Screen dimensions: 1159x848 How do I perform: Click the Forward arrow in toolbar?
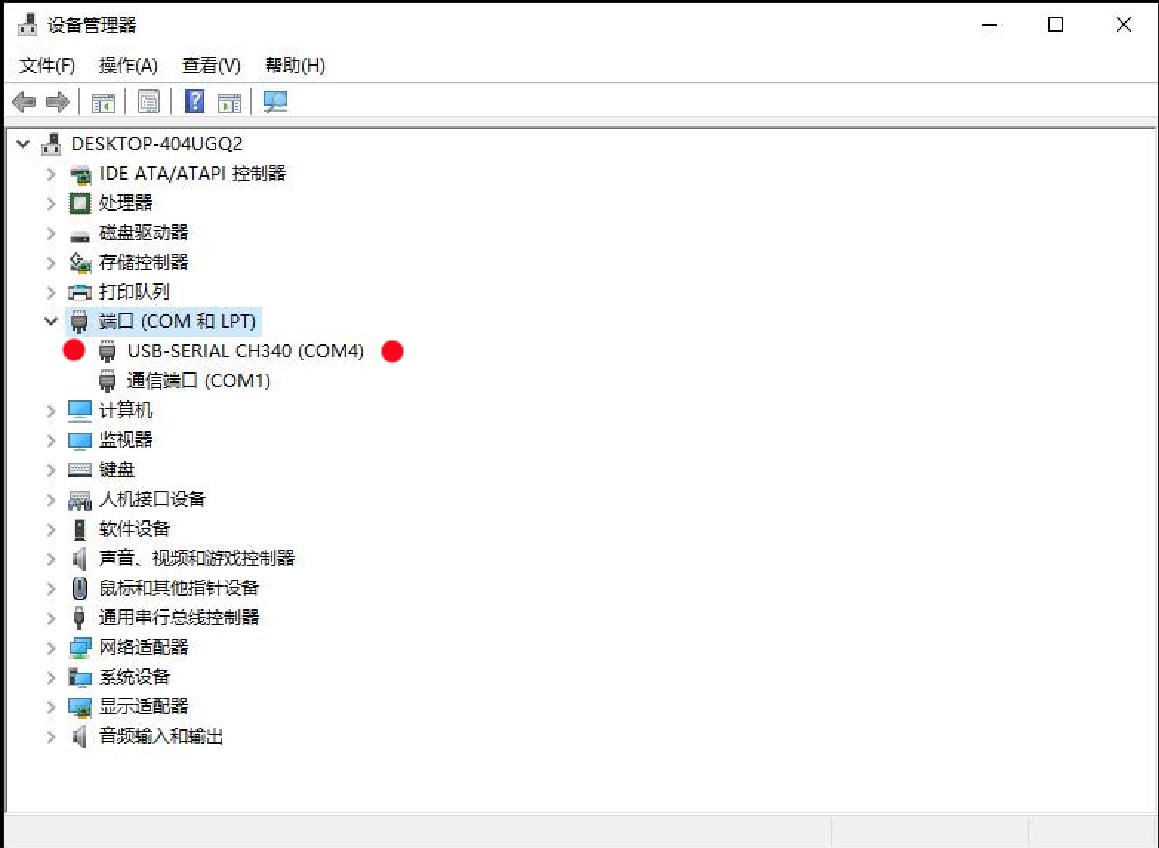(58, 102)
